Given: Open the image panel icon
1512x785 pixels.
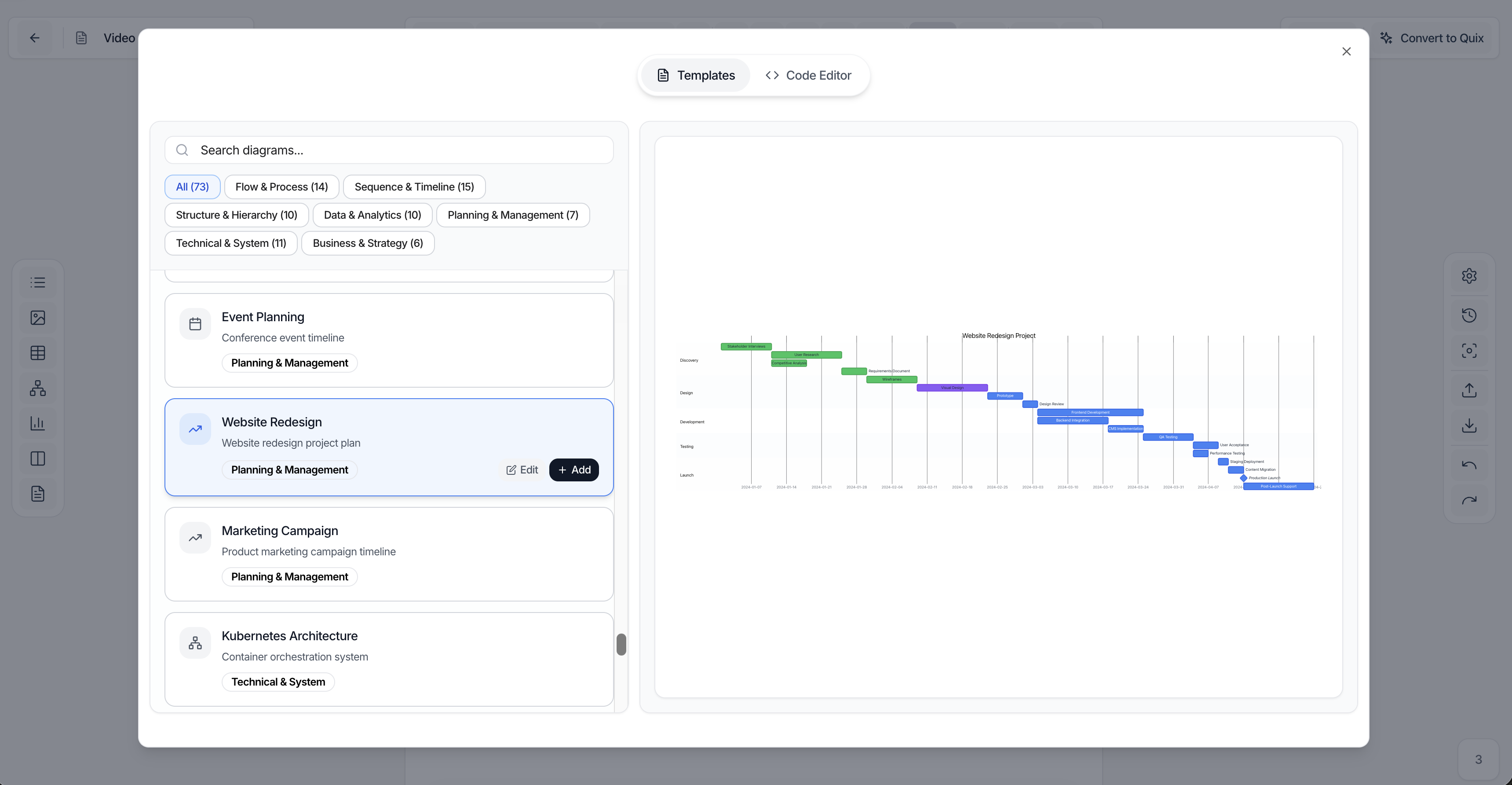Looking at the screenshot, I should [37, 317].
